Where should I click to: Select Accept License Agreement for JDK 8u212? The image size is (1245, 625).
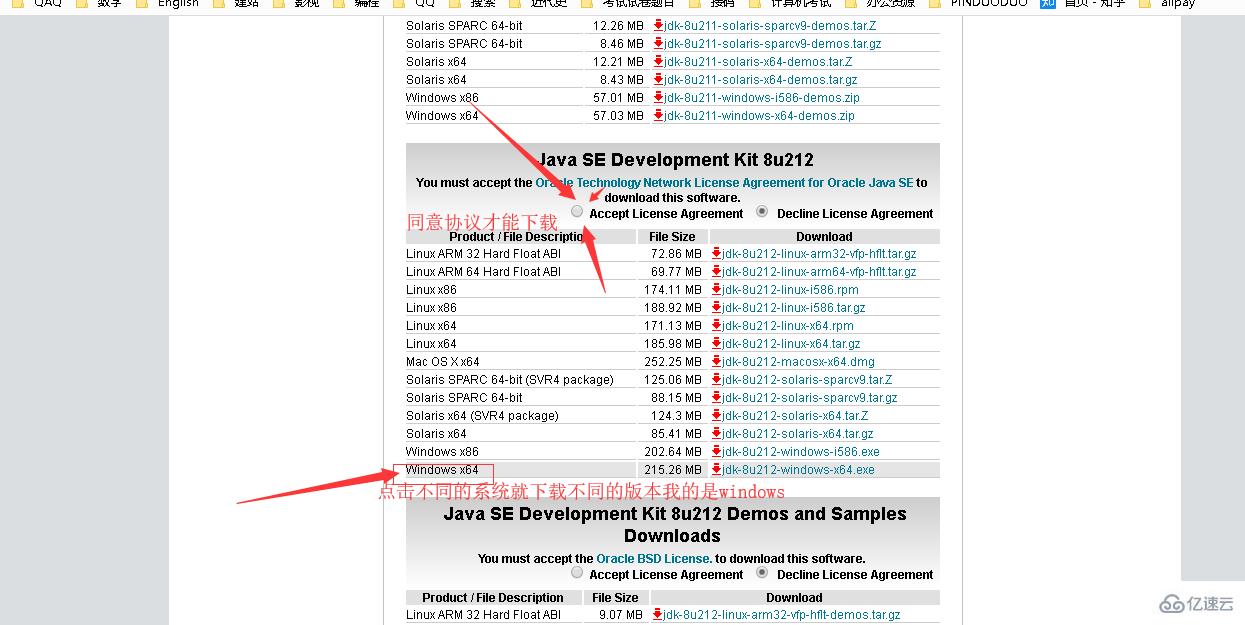[x=576, y=211]
